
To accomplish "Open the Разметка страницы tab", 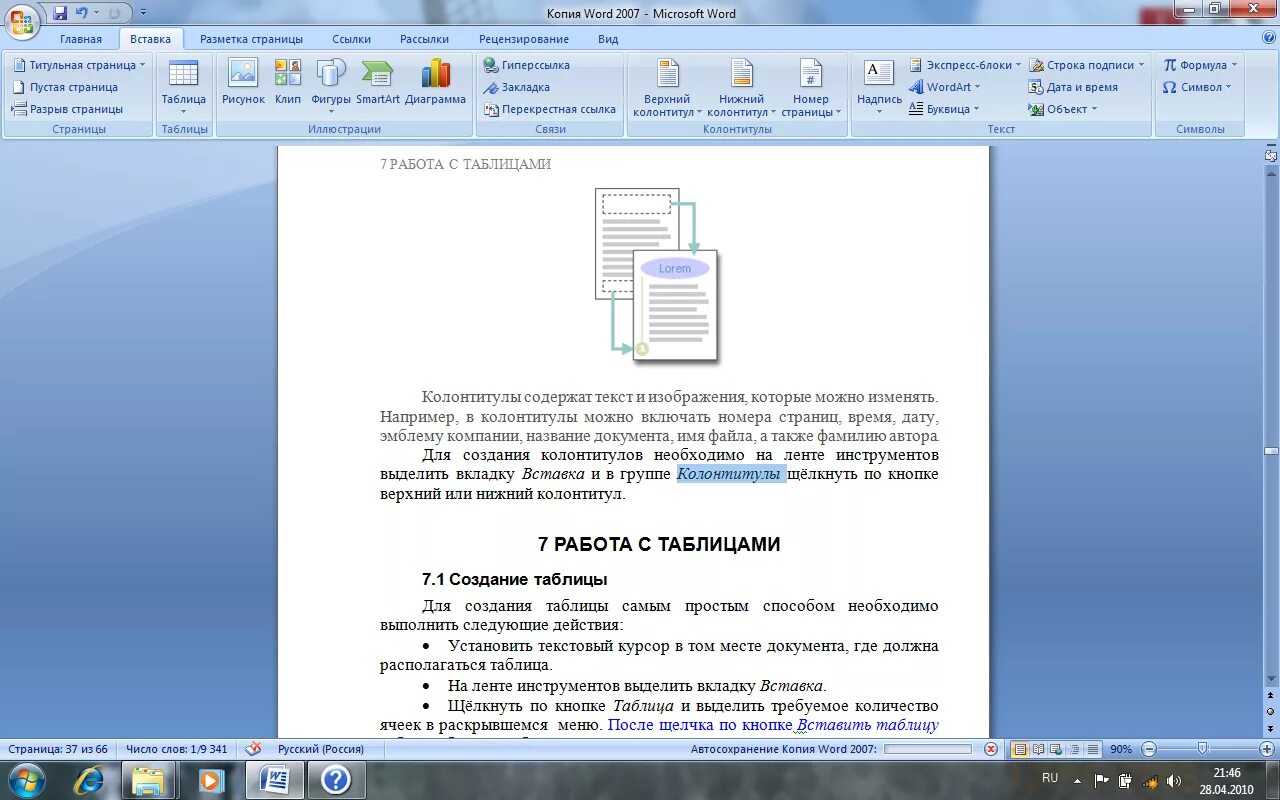I will 251,39.
